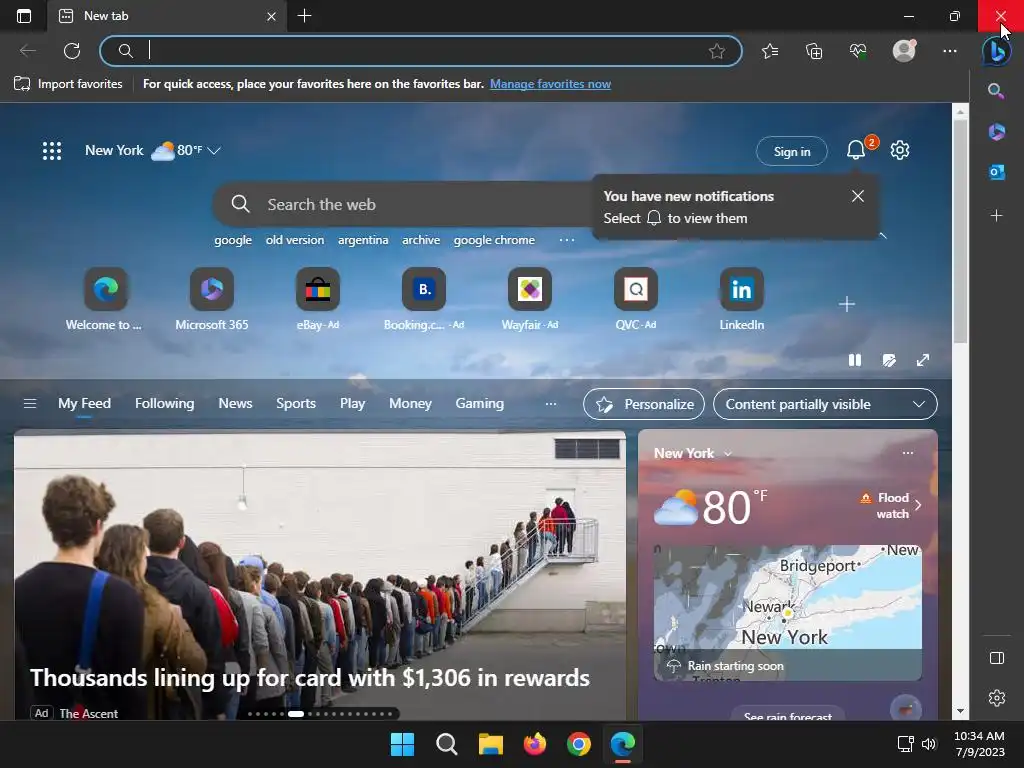Image resolution: width=1024 pixels, height=768 pixels.
Task: Open Settings and more ellipsis menu
Action: [x=950, y=51]
